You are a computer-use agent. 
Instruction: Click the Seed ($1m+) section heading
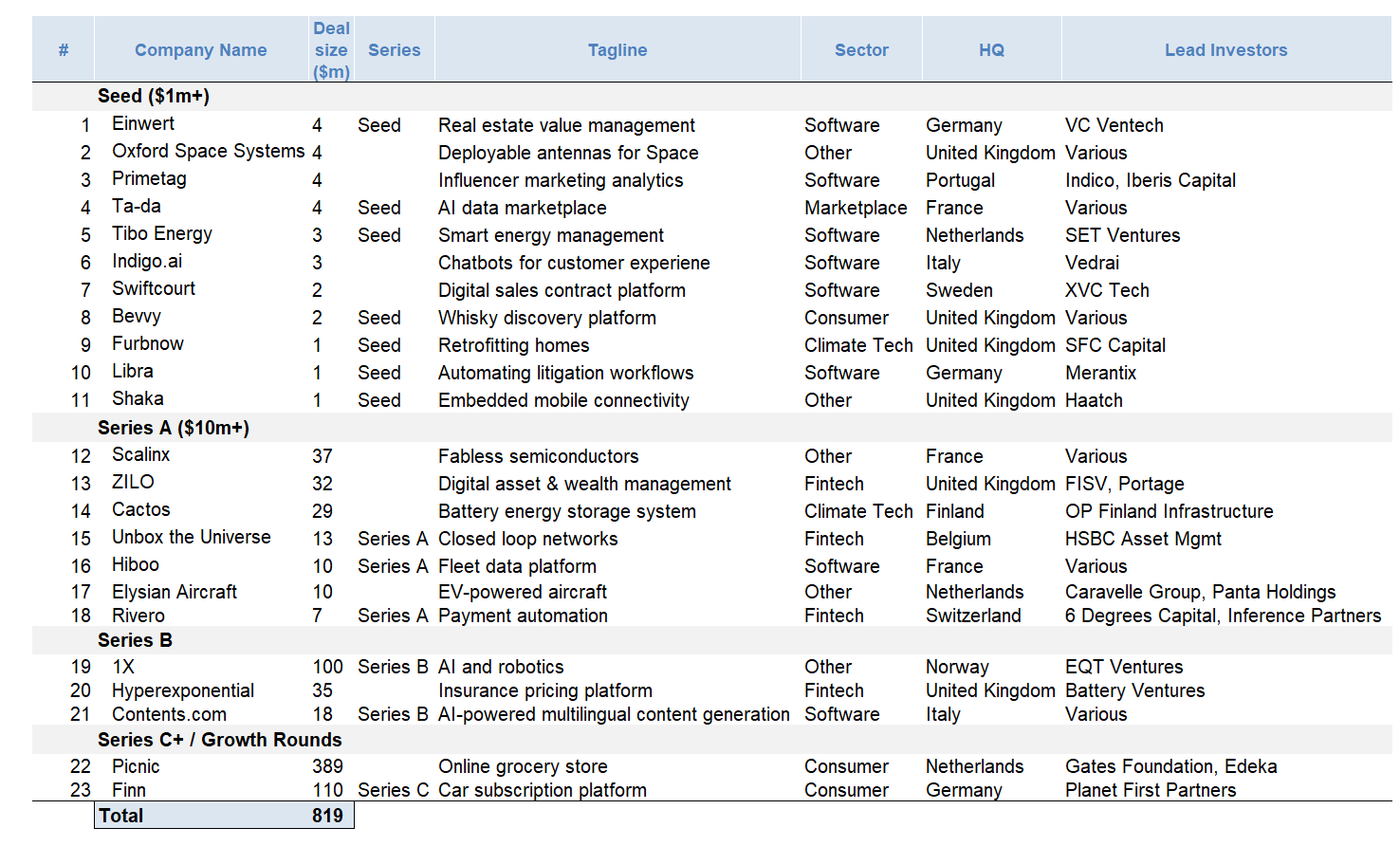[154, 96]
